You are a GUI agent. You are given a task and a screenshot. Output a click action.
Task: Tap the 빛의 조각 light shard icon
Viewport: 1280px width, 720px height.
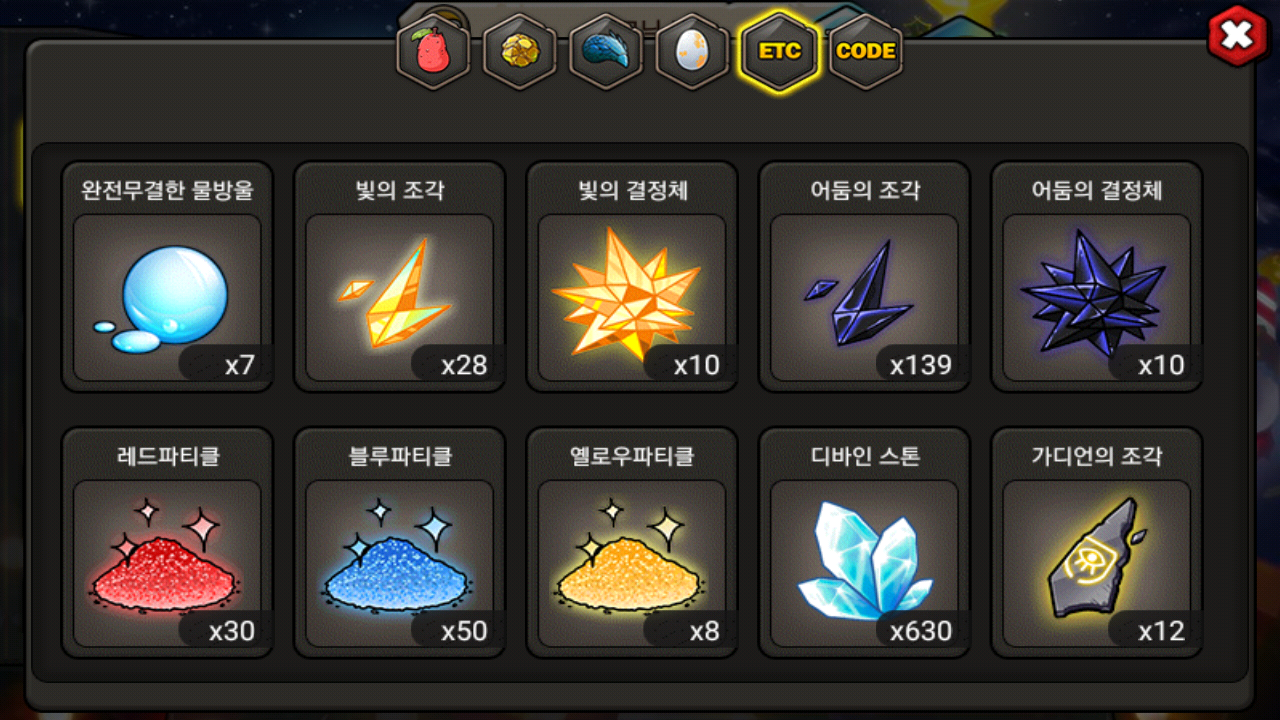point(399,298)
